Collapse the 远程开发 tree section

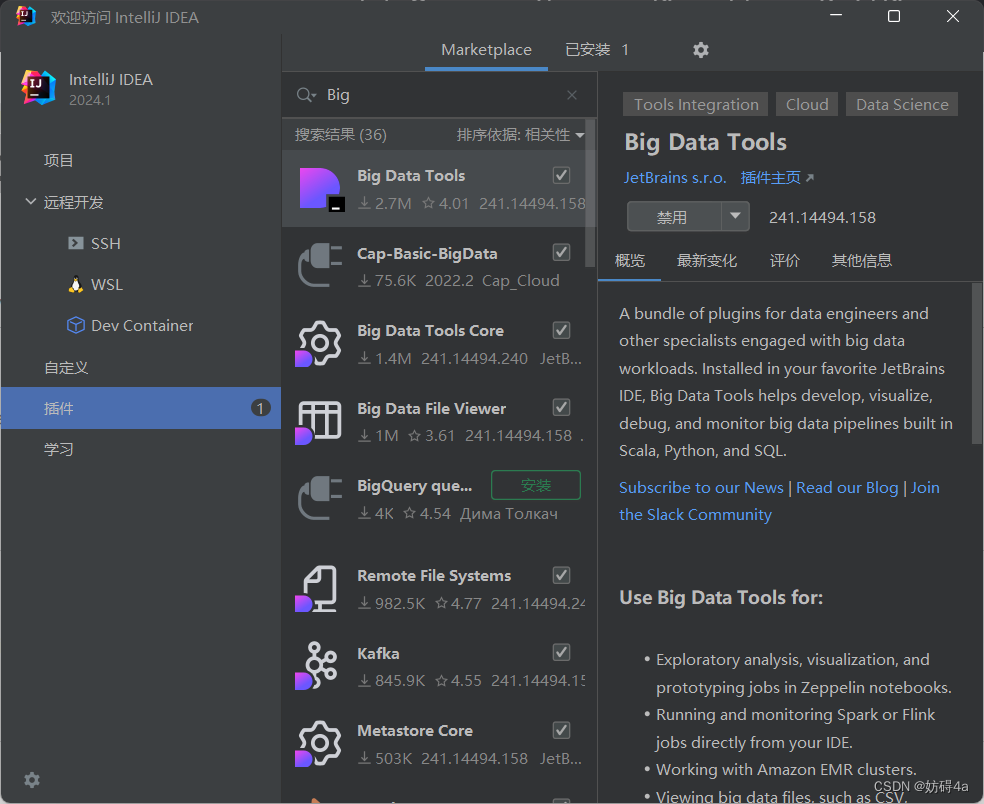pos(30,201)
